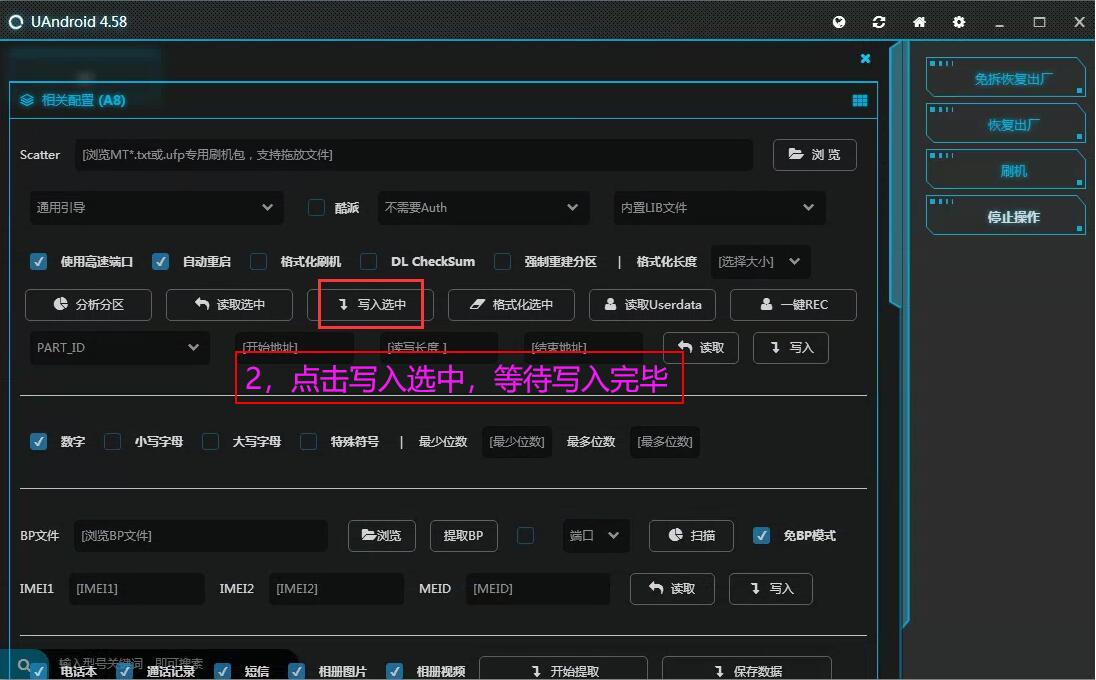Click the refresh arrows icon in title bar
Image resolution: width=1096 pixels, height=680 pixels.
point(879,22)
